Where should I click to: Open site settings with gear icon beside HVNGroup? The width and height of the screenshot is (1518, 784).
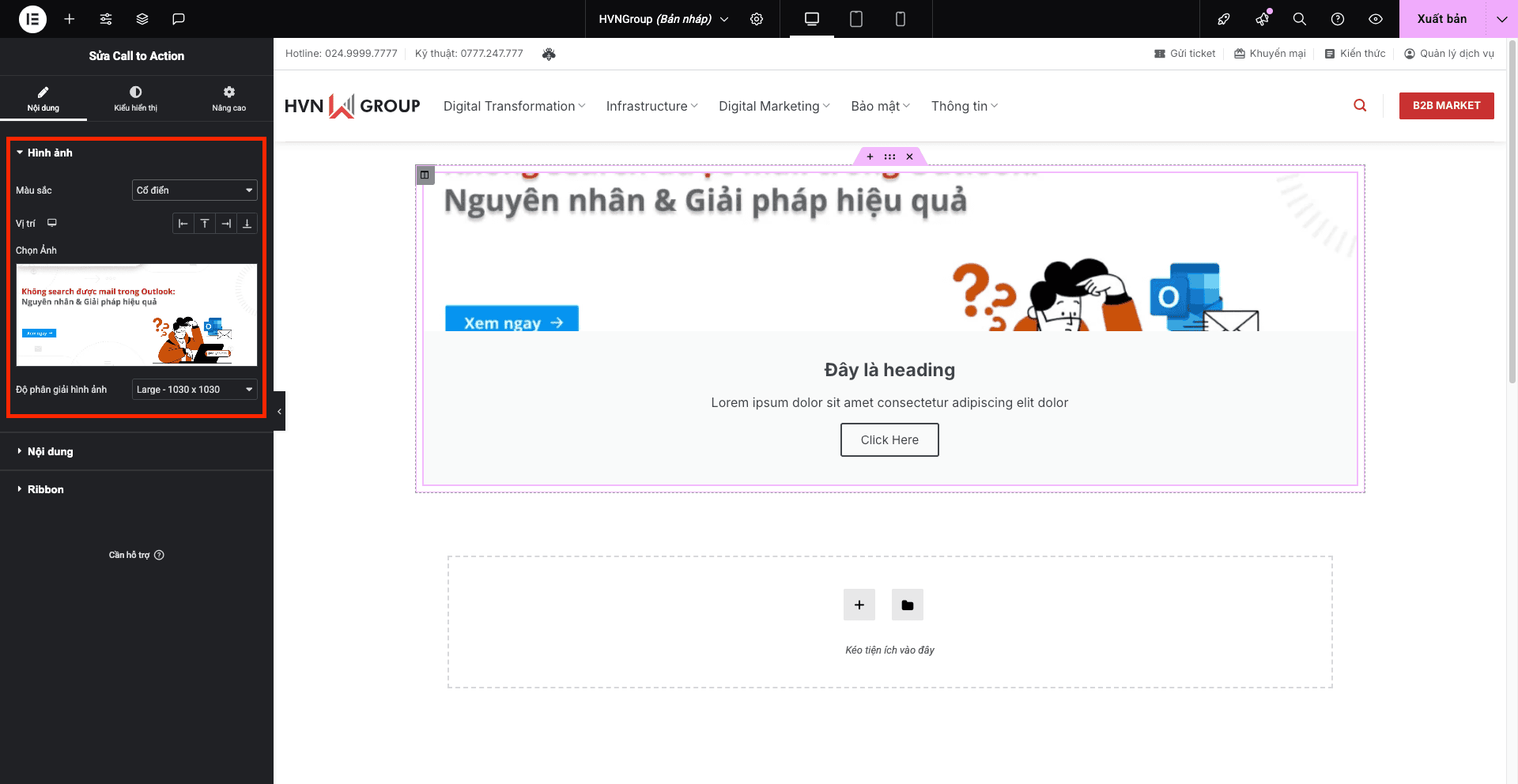pos(757,19)
